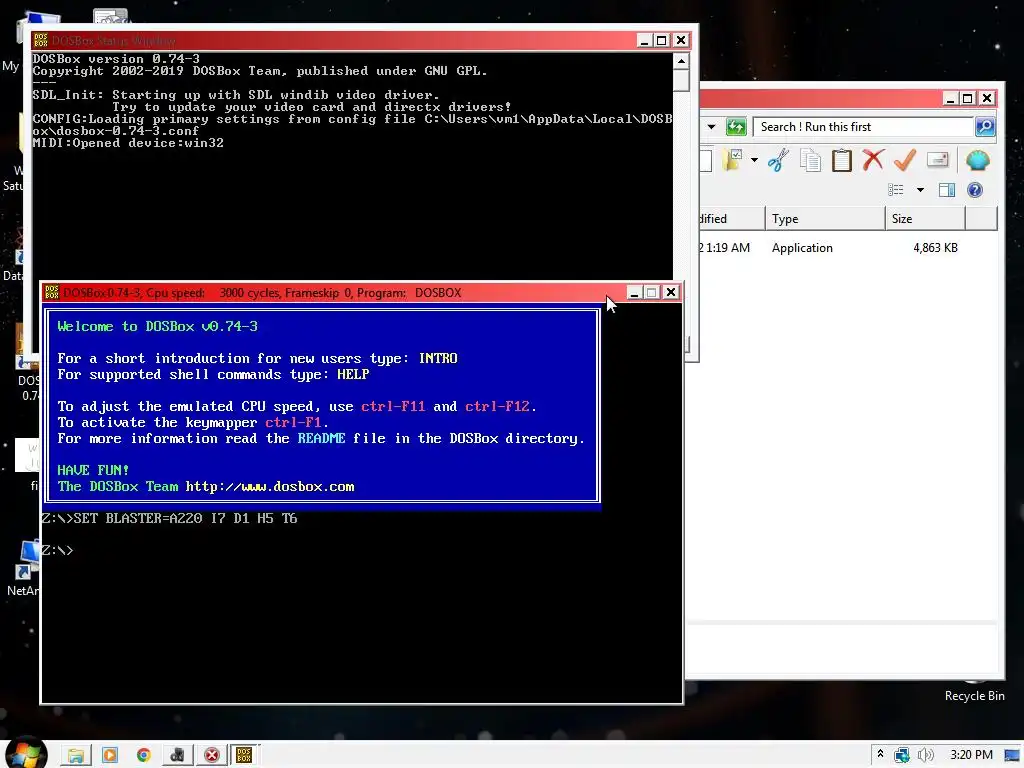Click the up arrow of Status Window scrollbar
Viewport: 1024px width, 768px height.
[x=681, y=61]
